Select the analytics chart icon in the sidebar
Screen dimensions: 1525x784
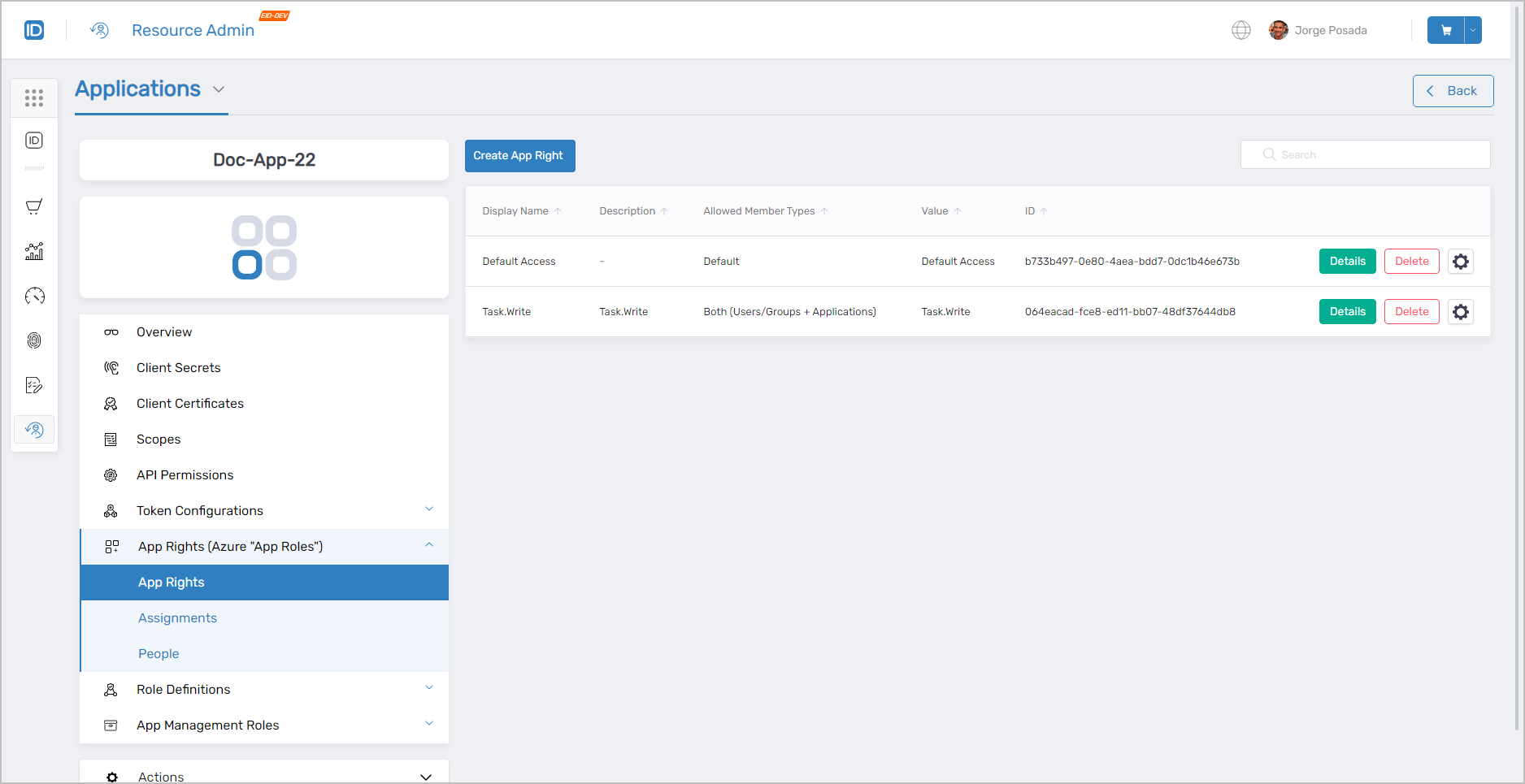34,252
